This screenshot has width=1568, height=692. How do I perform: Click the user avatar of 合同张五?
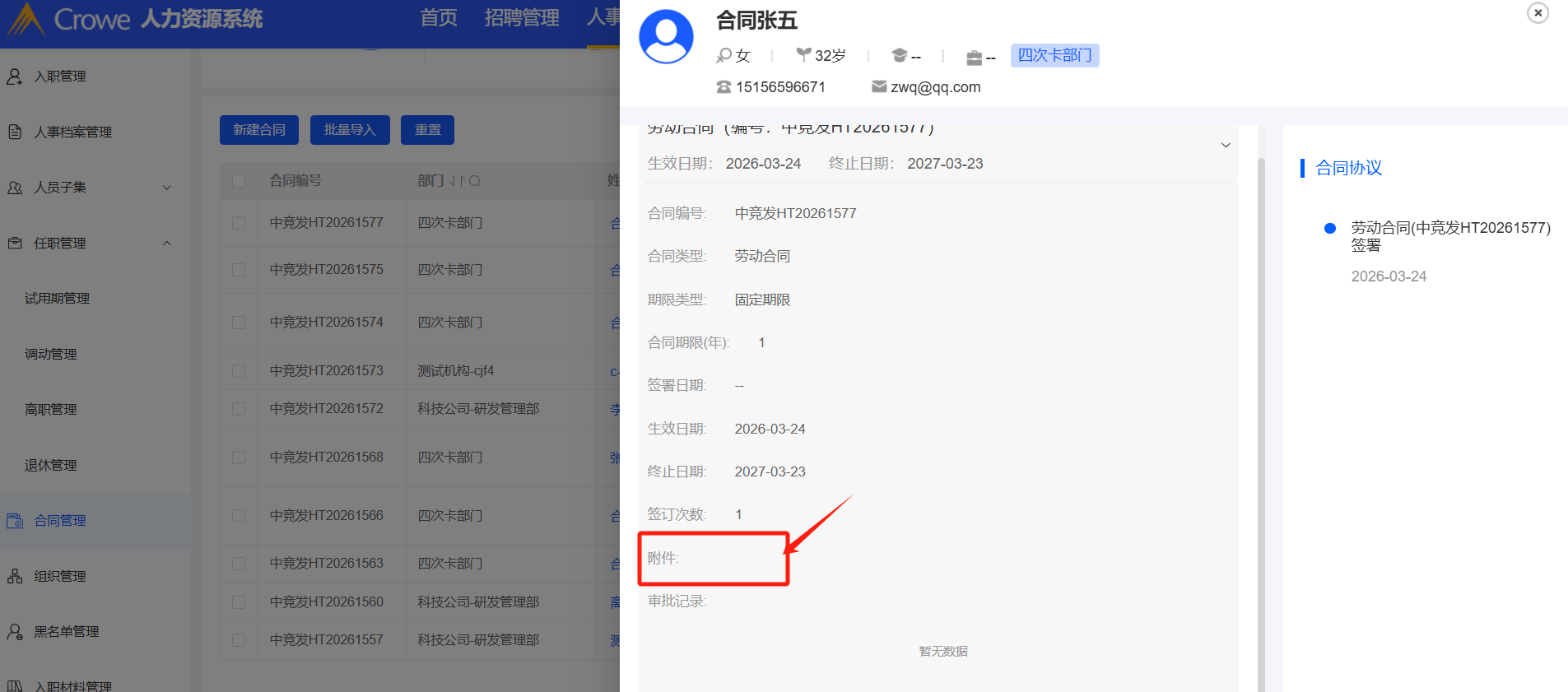(666, 37)
